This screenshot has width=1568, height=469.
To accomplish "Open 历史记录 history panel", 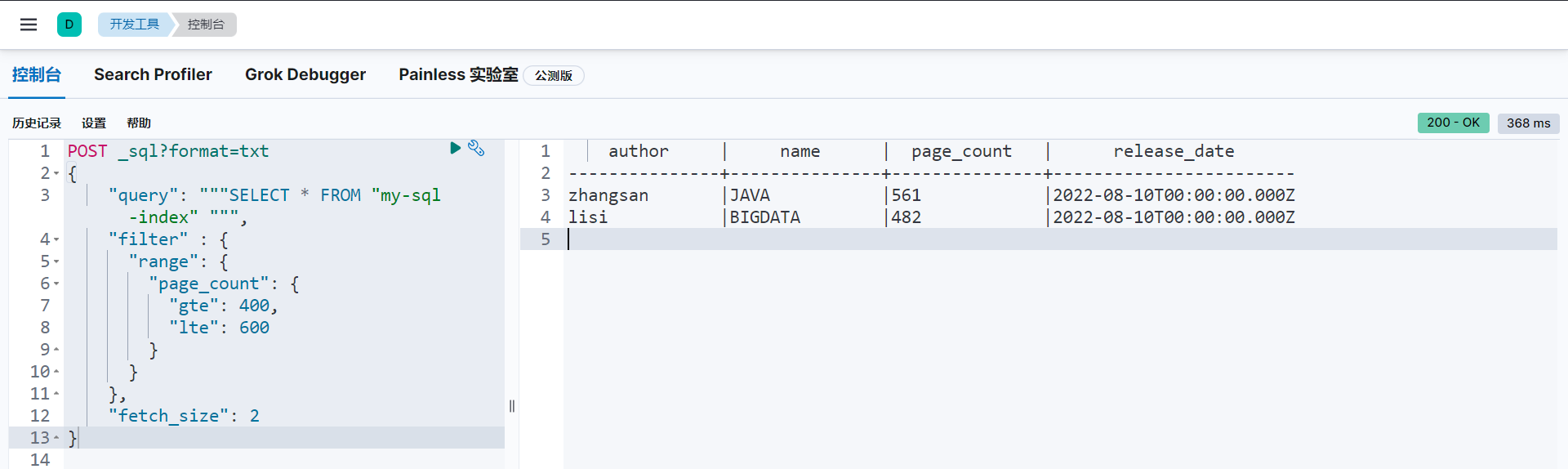I will [x=37, y=123].
